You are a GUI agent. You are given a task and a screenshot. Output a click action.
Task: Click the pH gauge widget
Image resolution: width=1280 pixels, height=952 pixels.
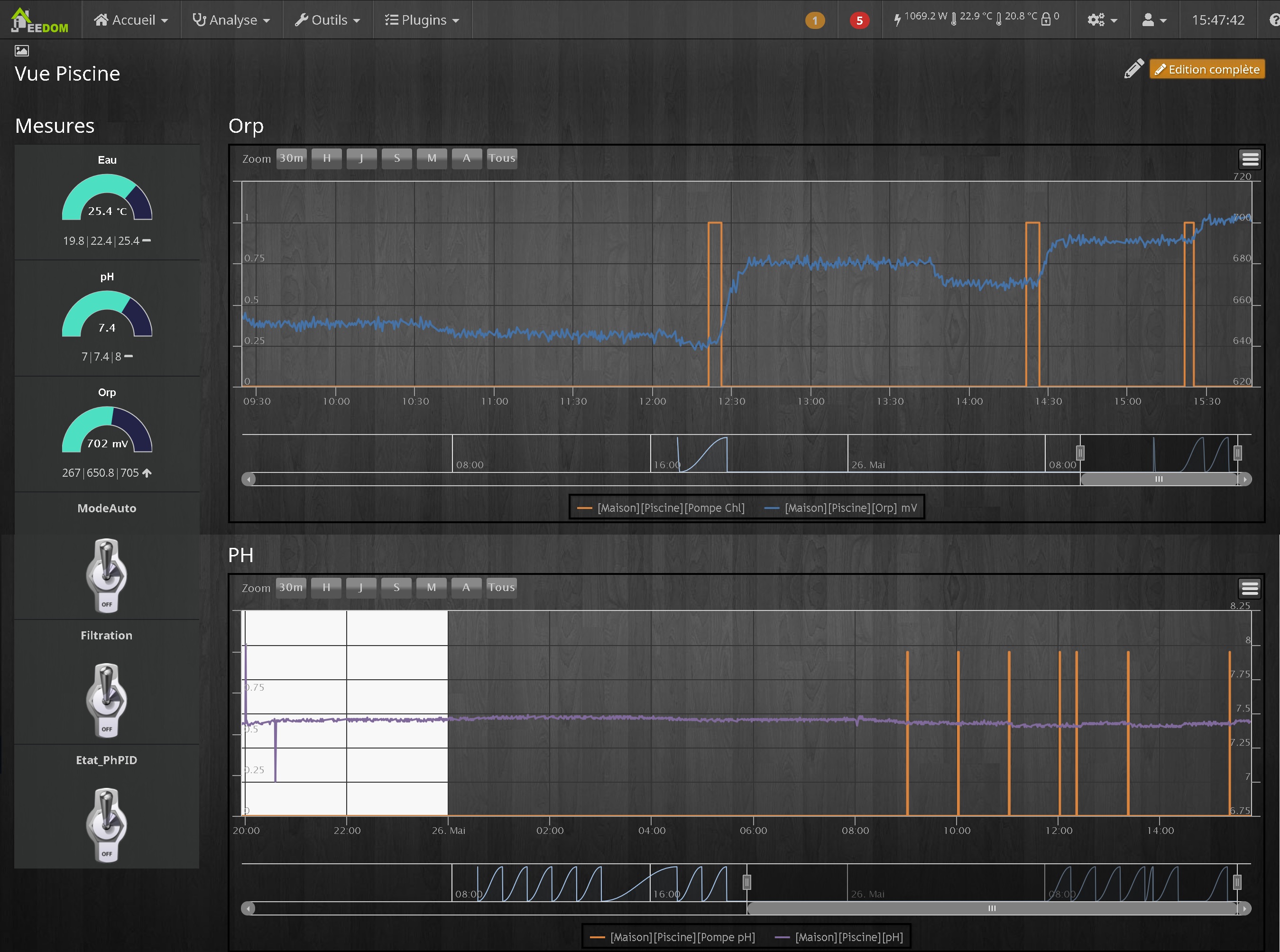pyautogui.click(x=107, y=314)
